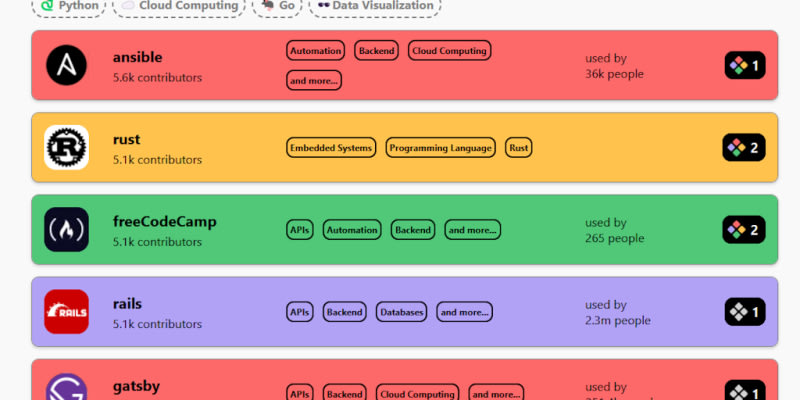Click the ansible logo icon
800x400 pixels.
[66, 65]
